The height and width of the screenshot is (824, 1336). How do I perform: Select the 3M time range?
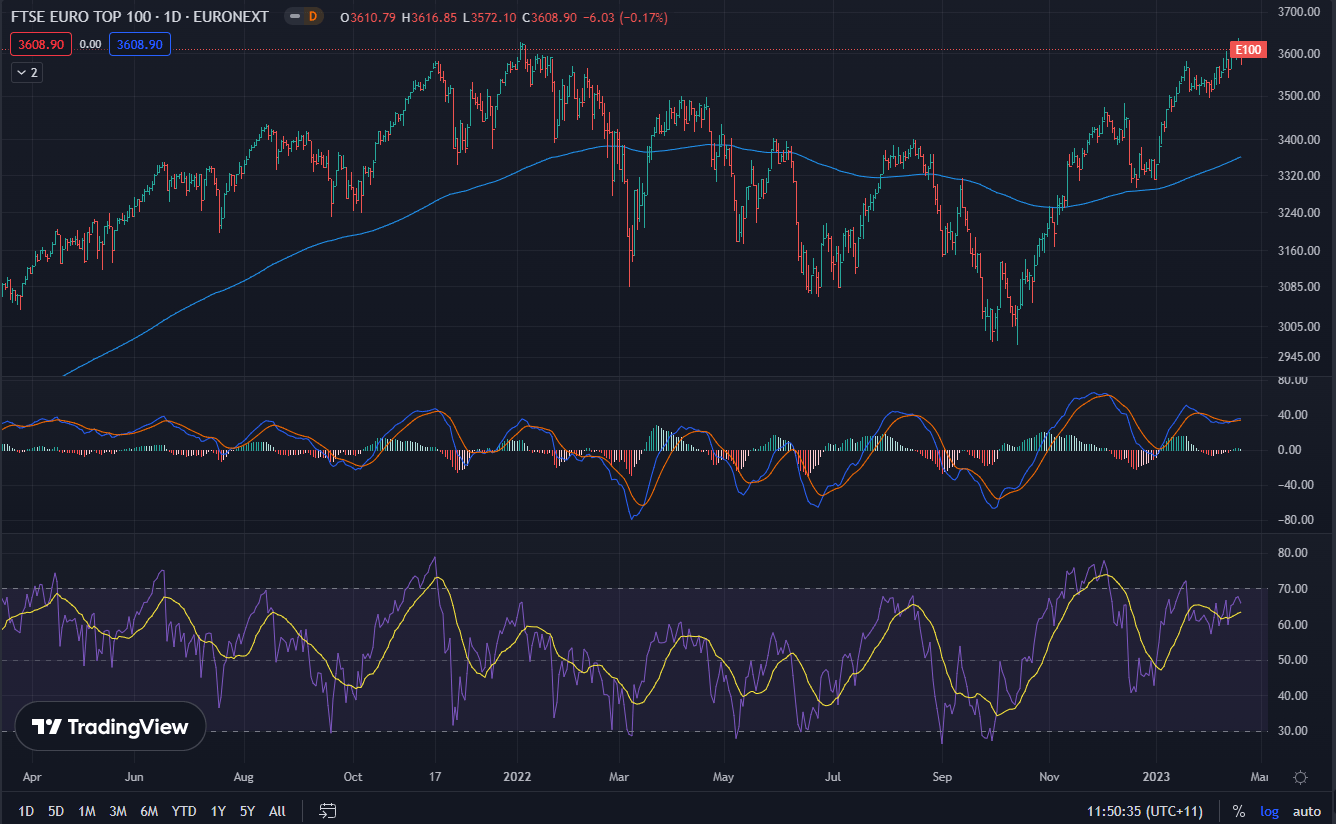118,811
